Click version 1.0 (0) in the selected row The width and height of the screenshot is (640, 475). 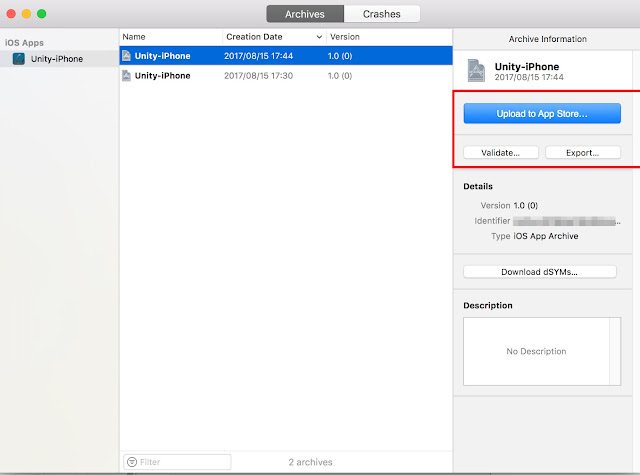coord(340,56)
